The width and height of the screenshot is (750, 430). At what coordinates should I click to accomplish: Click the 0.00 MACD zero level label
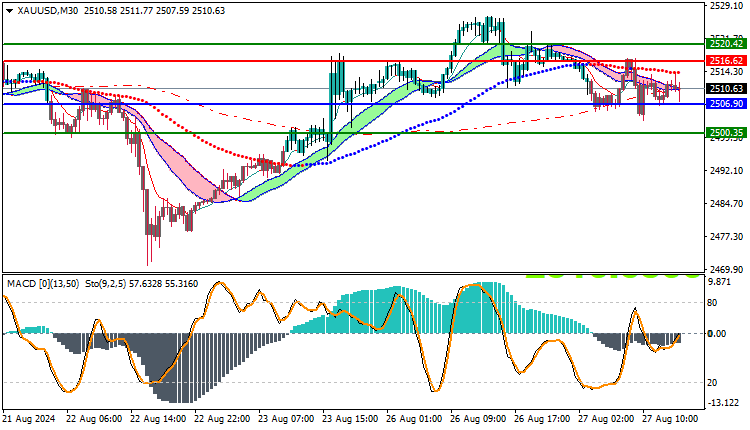pyautogui.click(x=717, y=333)
